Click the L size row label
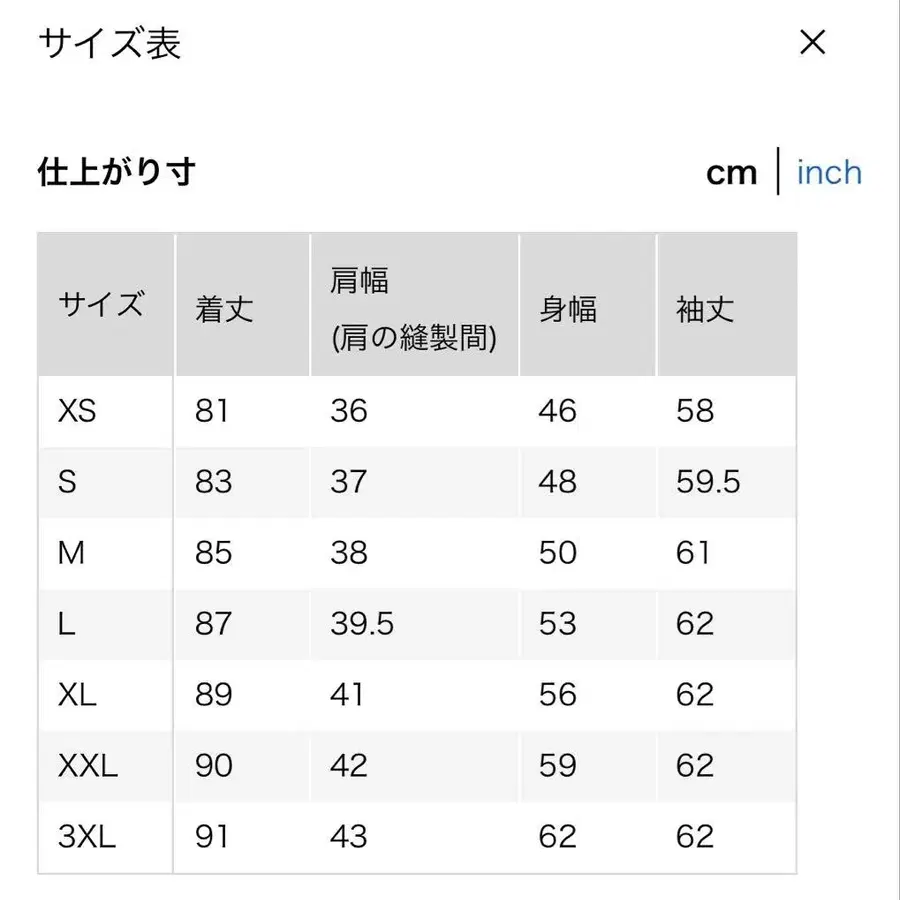 point(65,624)
